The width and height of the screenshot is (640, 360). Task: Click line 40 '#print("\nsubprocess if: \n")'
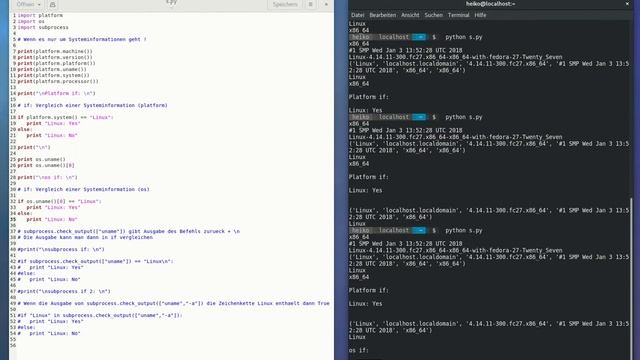[x=61, y=249]
